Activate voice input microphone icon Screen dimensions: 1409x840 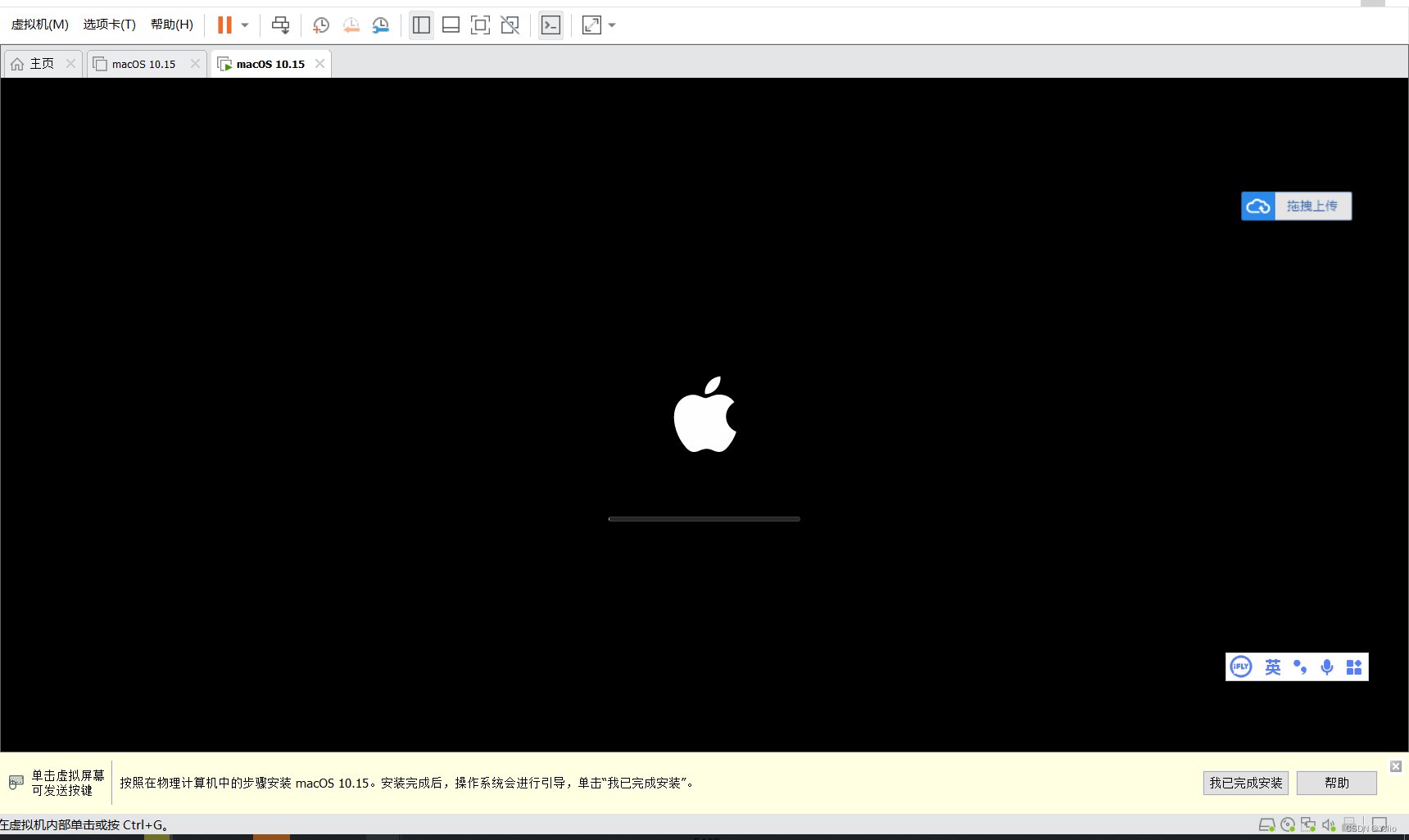point(1327,667)
